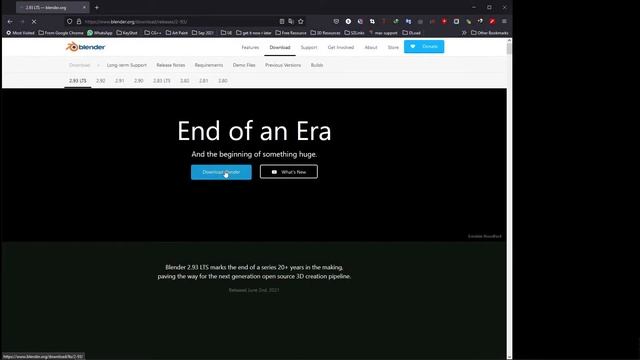640x360 pixels.
Task: Click the What's New video button
Action: pyautogui.click(x=289, y=172)
